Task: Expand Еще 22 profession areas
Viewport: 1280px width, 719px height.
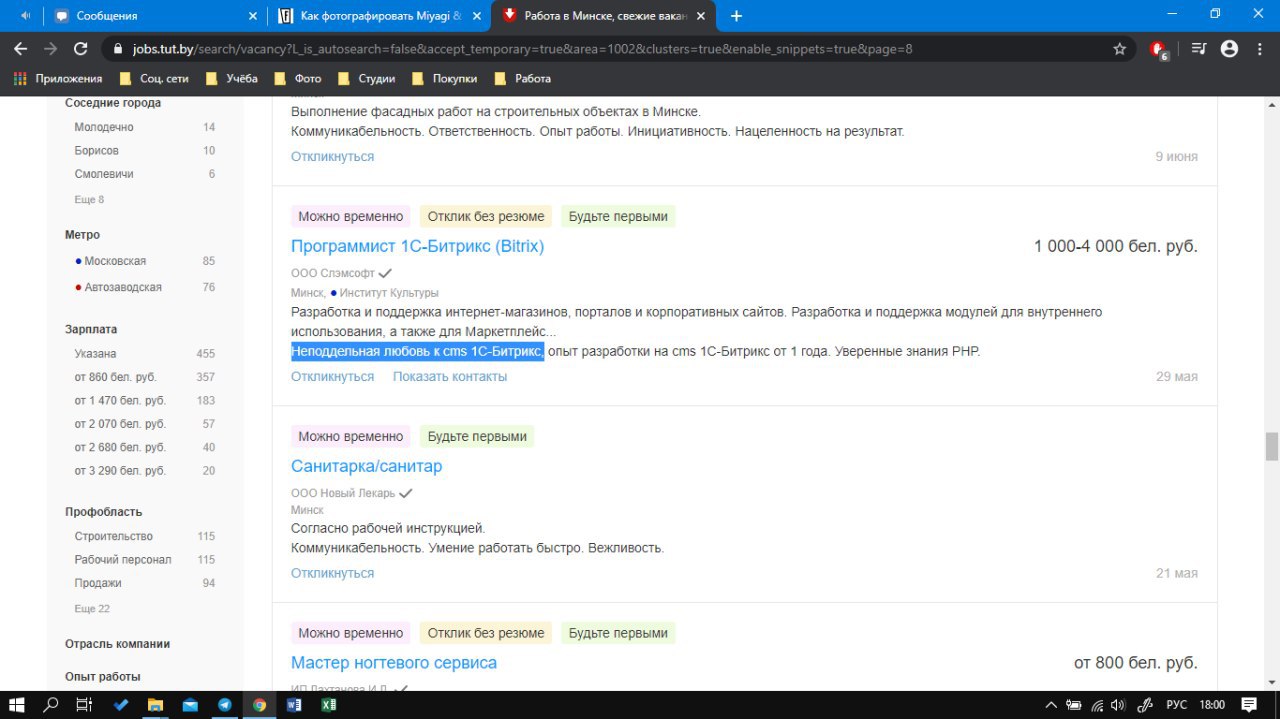Action: click(x=92, y=608)
